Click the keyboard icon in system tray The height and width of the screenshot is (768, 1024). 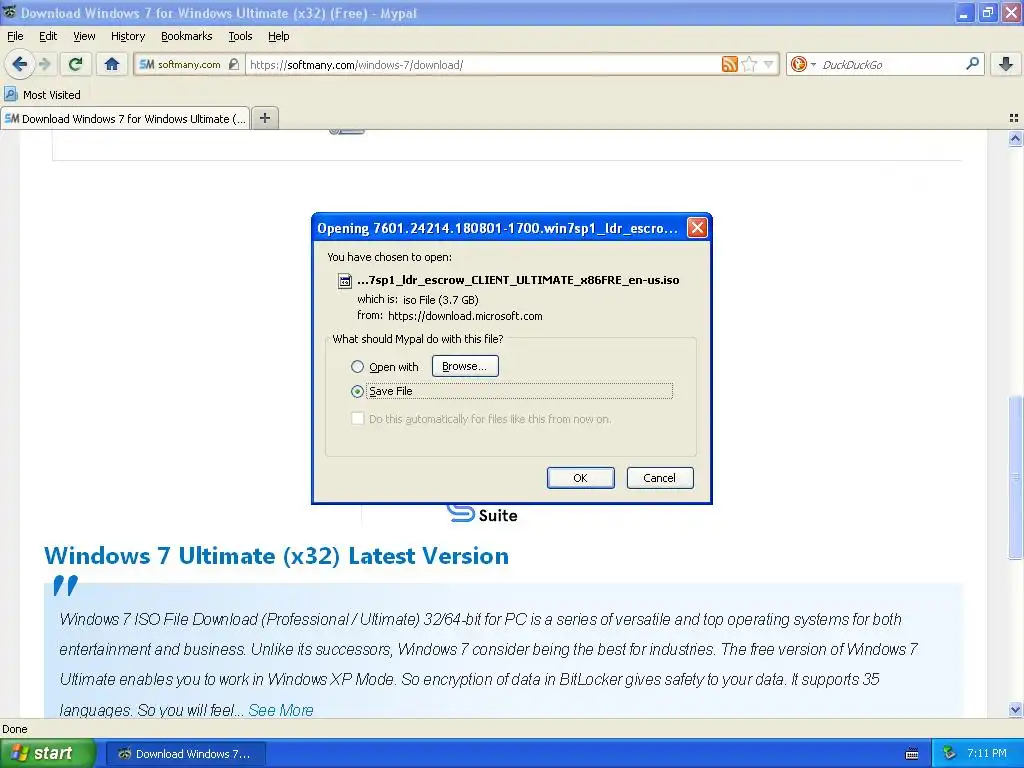912,754
